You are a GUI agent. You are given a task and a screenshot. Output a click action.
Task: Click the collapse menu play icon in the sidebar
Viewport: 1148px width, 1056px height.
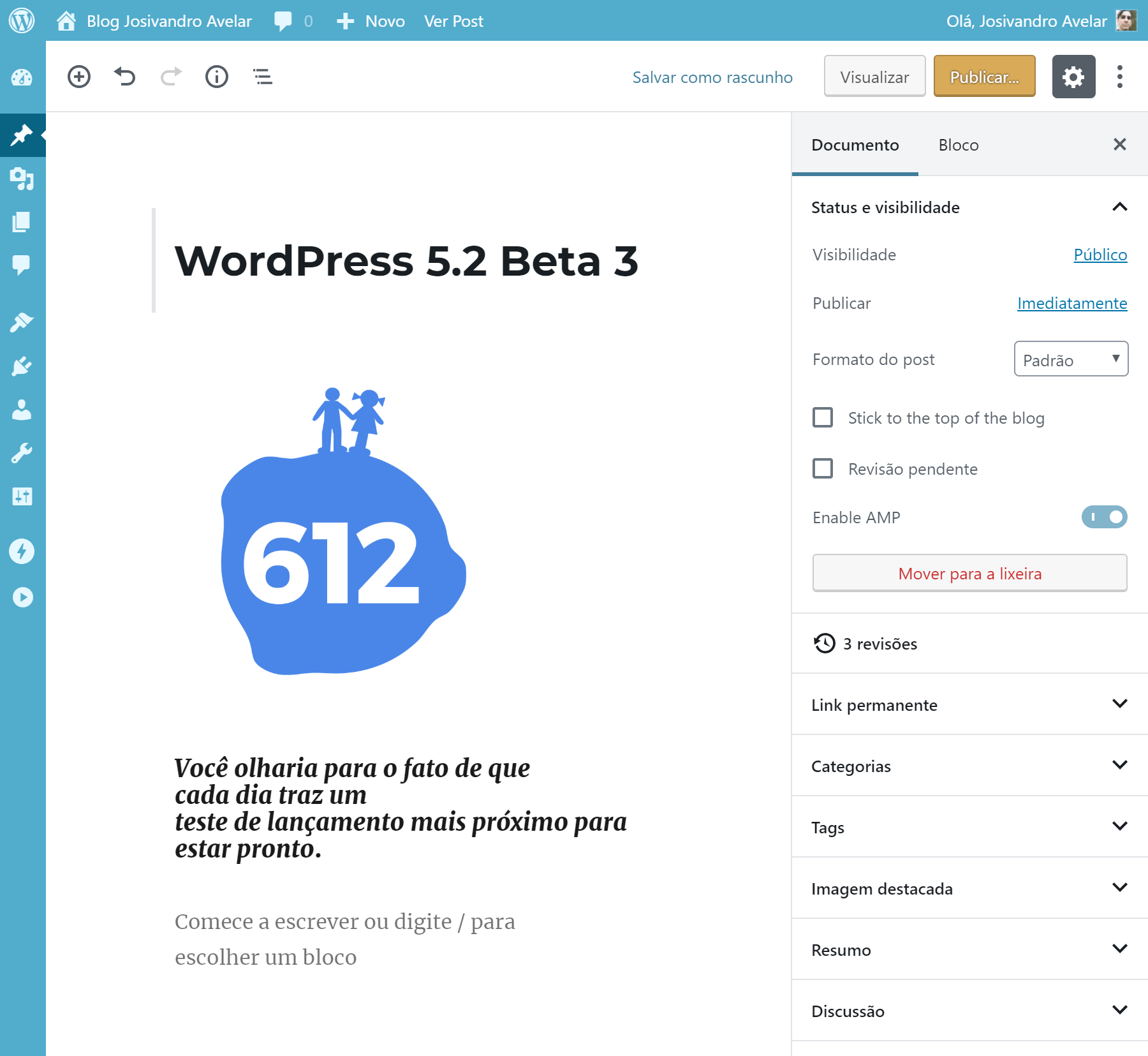coord(22,597)
